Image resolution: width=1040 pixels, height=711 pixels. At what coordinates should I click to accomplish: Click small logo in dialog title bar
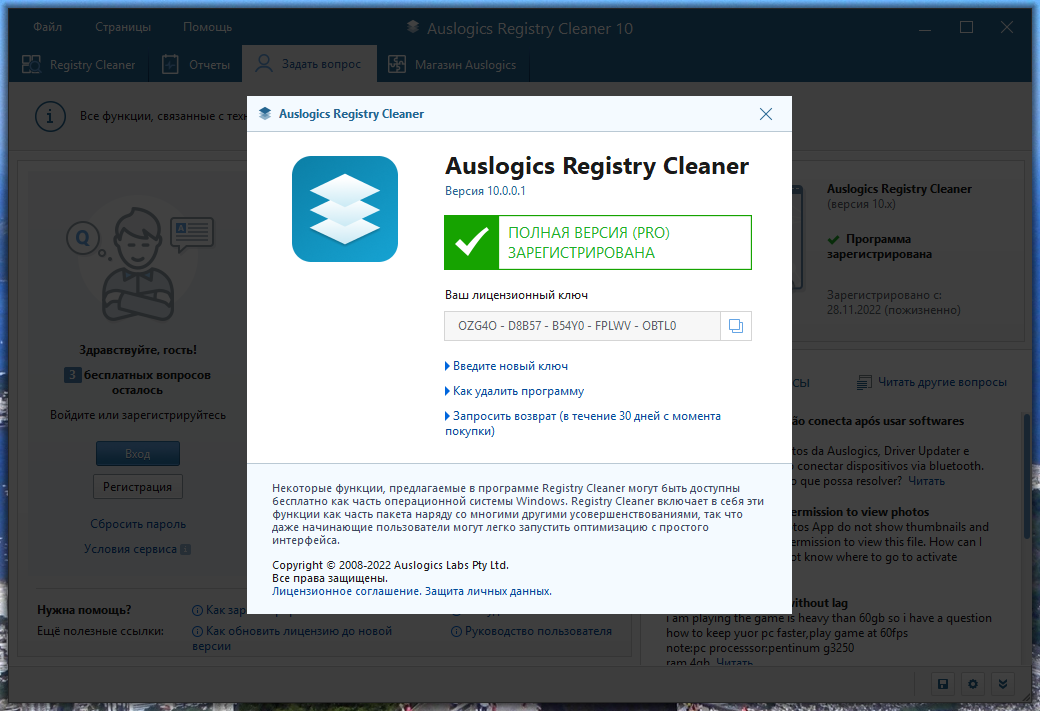(265, 114)
